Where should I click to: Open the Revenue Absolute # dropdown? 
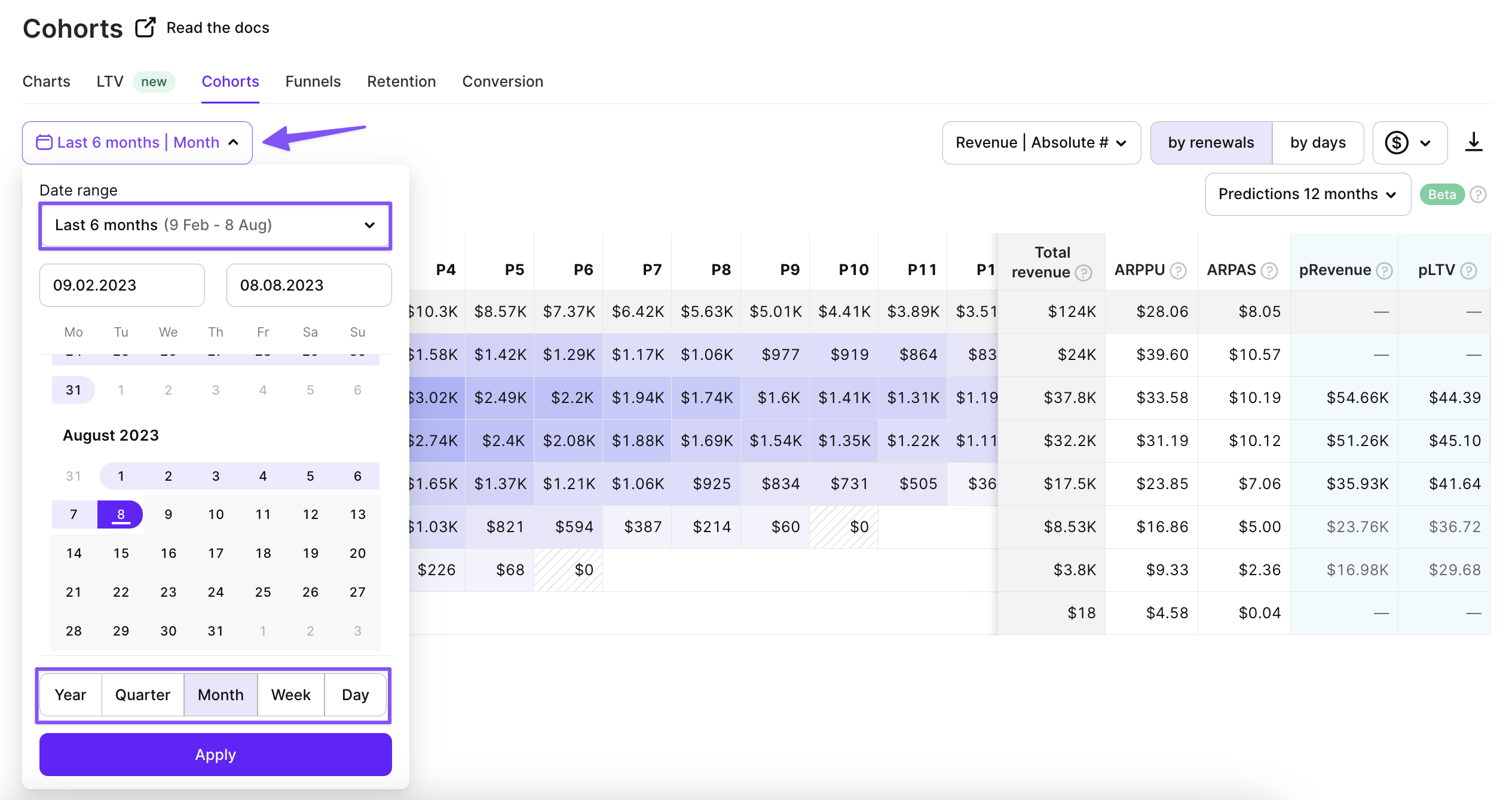pyautogui.click(x=1041, y=143)
